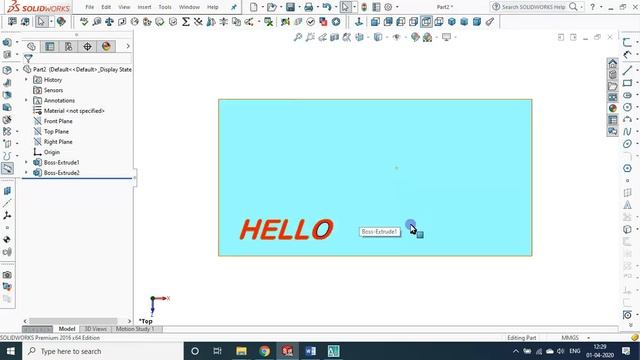Image resolution: width=640 pixels, height=360 pixels.
Task: Toggle the menu bar pin
Action: point(233,7)
